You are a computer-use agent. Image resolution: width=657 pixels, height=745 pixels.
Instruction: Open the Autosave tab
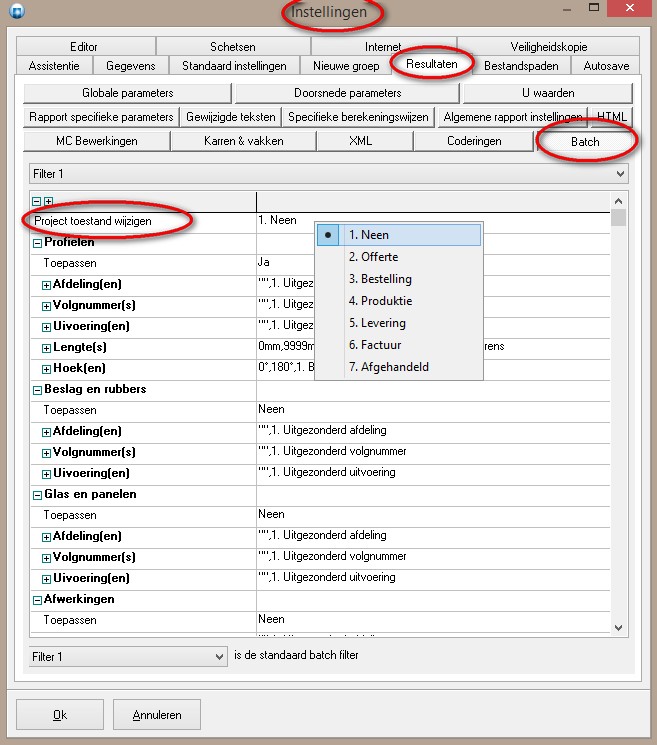coord(606,66)
